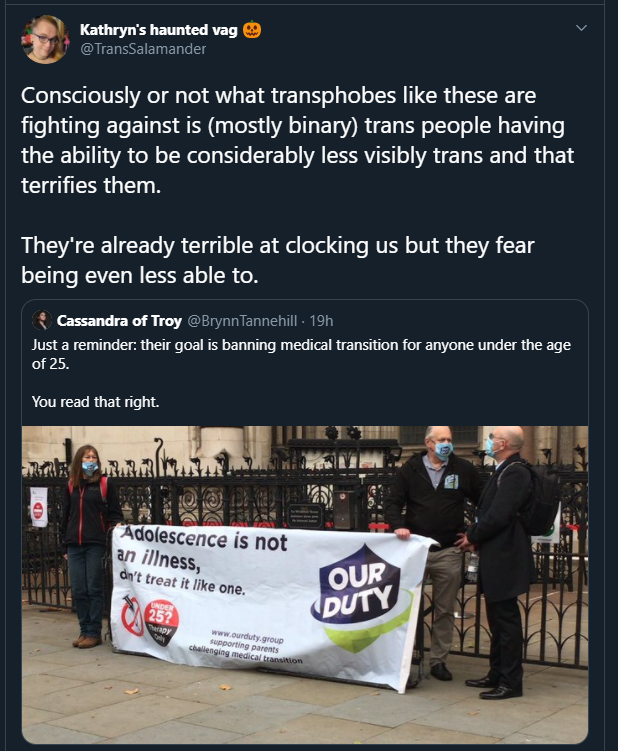Image resolution: width=618 pixels, height=751 pixels.
Task: Open the Kathryn's haunted vag display name
Action: click(x=159, y=30)
